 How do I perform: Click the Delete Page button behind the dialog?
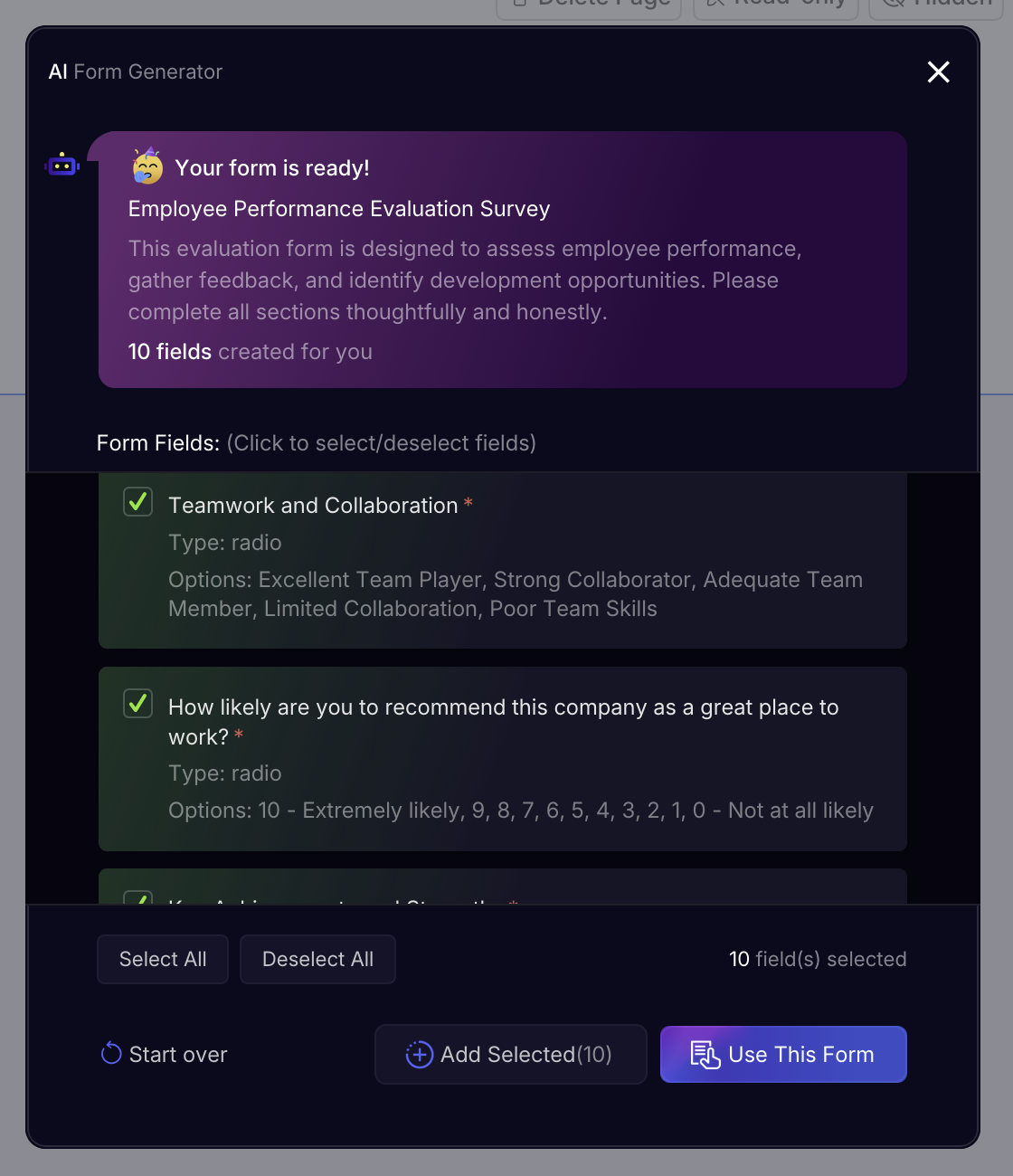click(588, 5)
